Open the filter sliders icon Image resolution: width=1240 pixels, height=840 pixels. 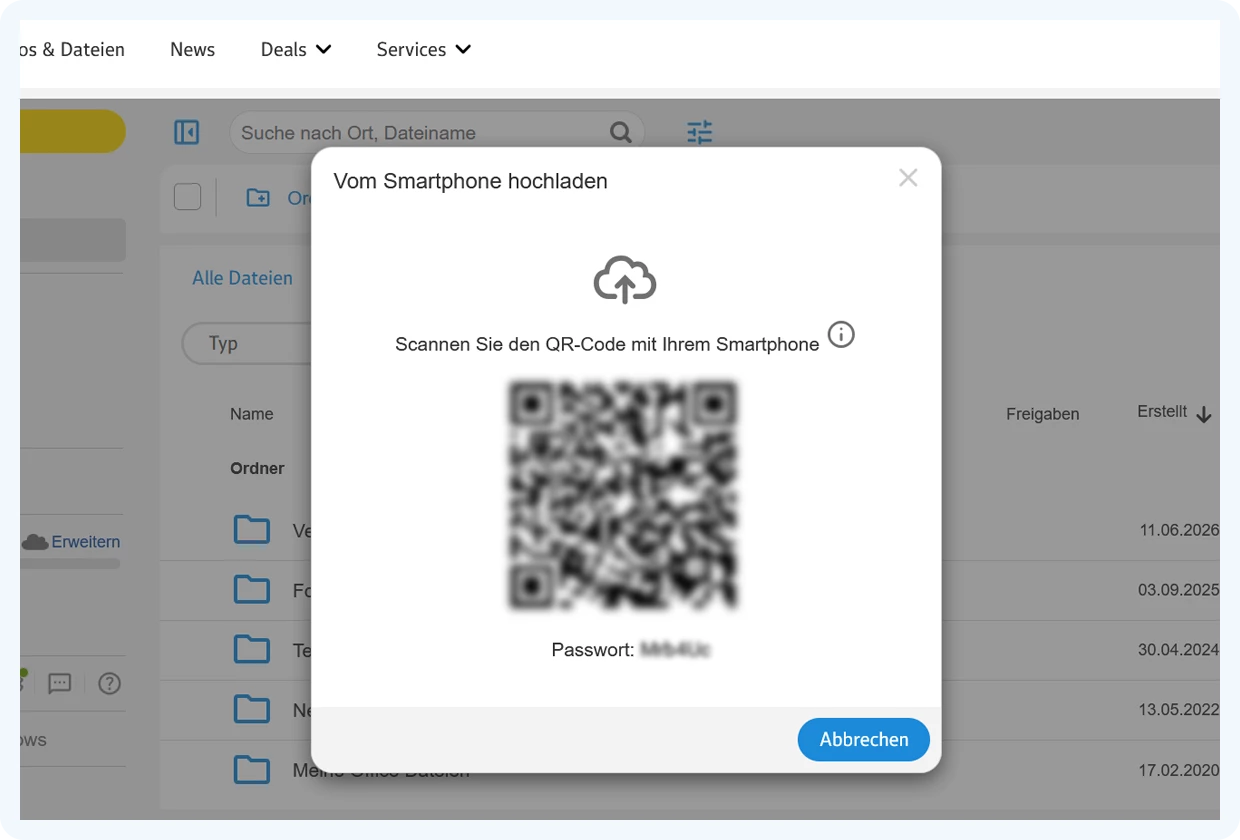coord(700,132)
